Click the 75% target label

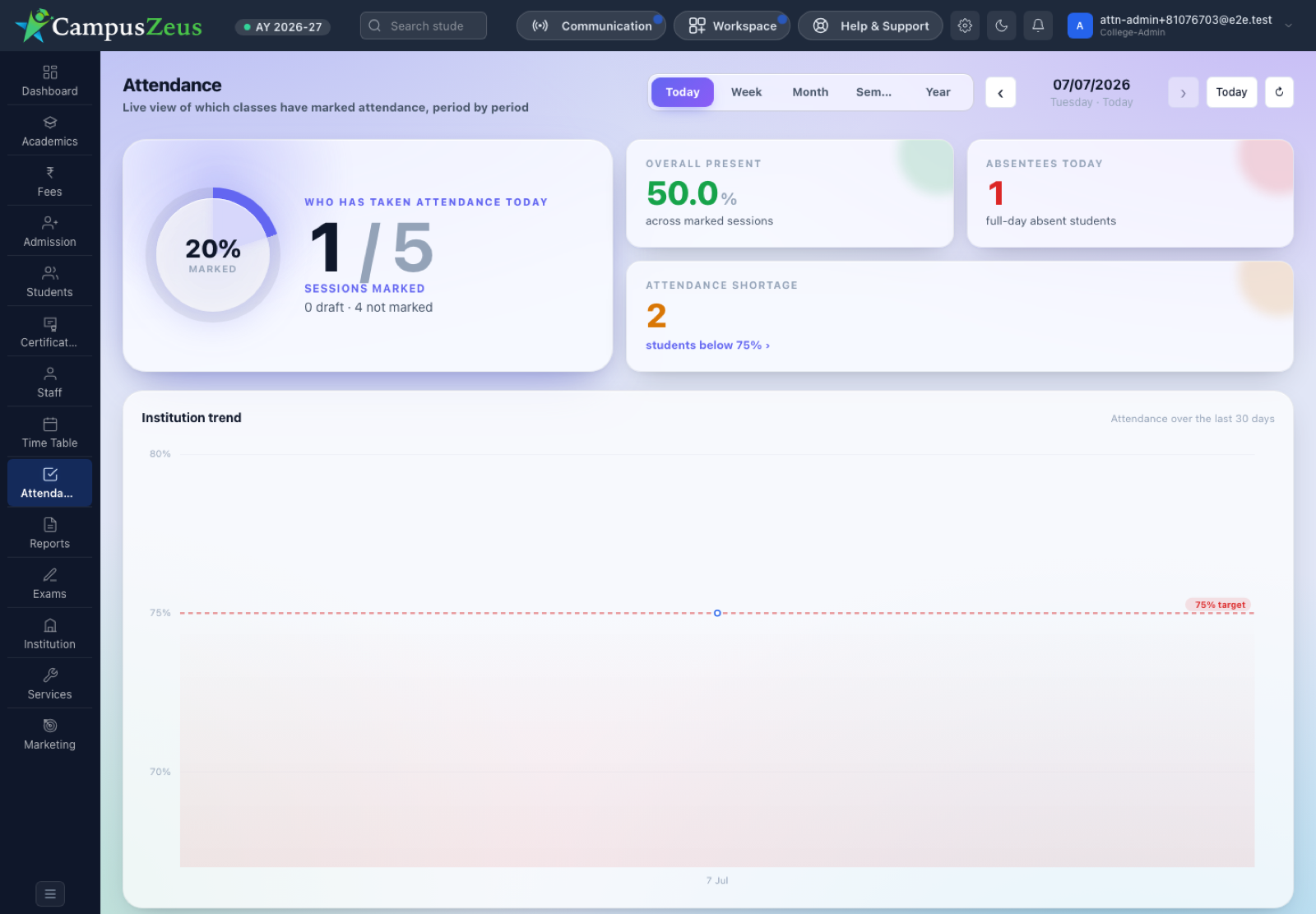pos(1220,605)
